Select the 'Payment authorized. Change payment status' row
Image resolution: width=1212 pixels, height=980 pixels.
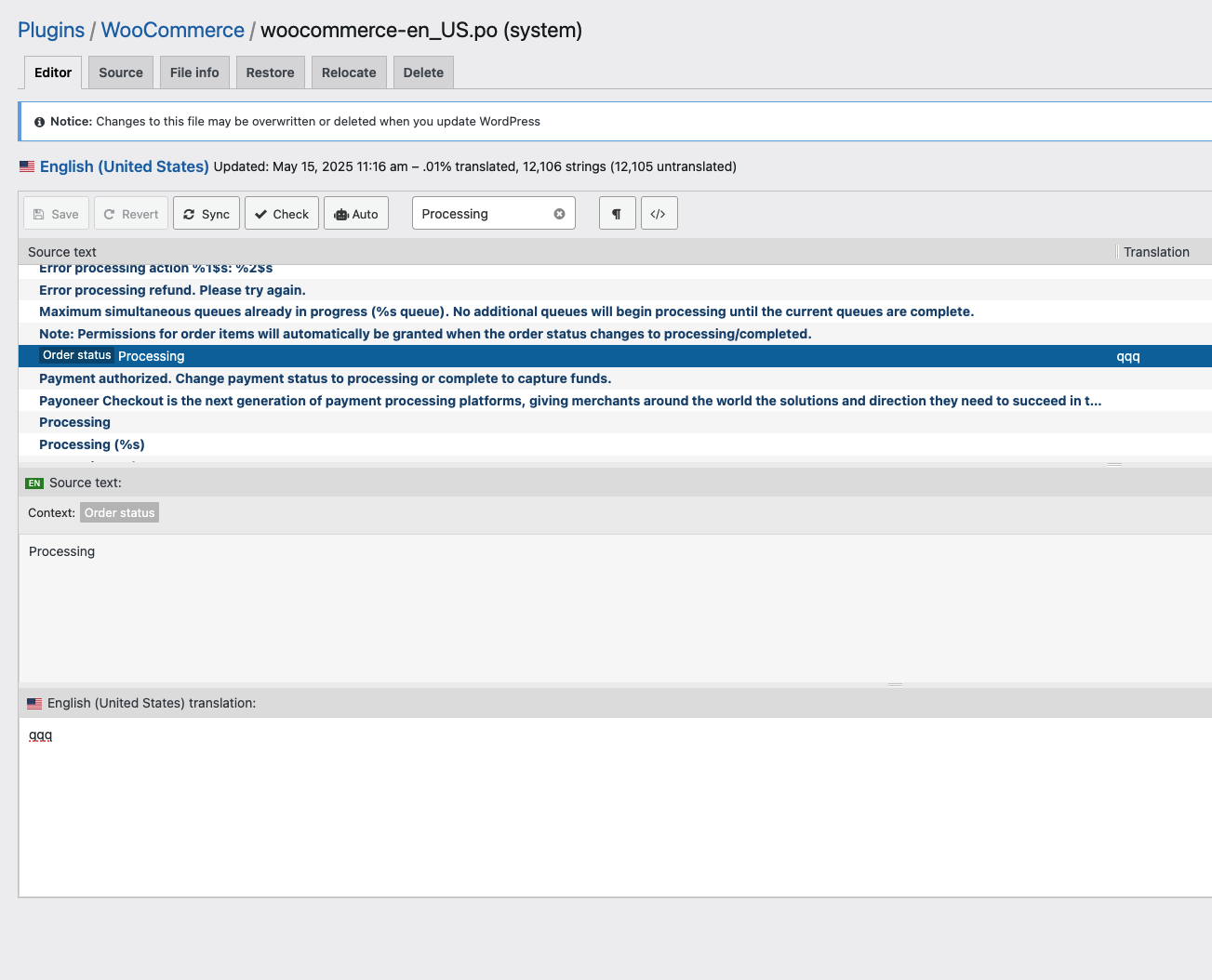[x=615, y=378]
